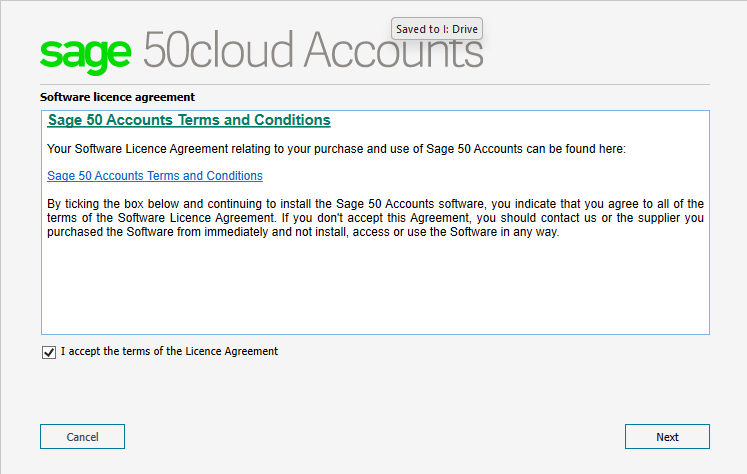Open the blue Sage 50 Accounts Terms link
This screenshot has width=747, height=474.
(155, 176)
